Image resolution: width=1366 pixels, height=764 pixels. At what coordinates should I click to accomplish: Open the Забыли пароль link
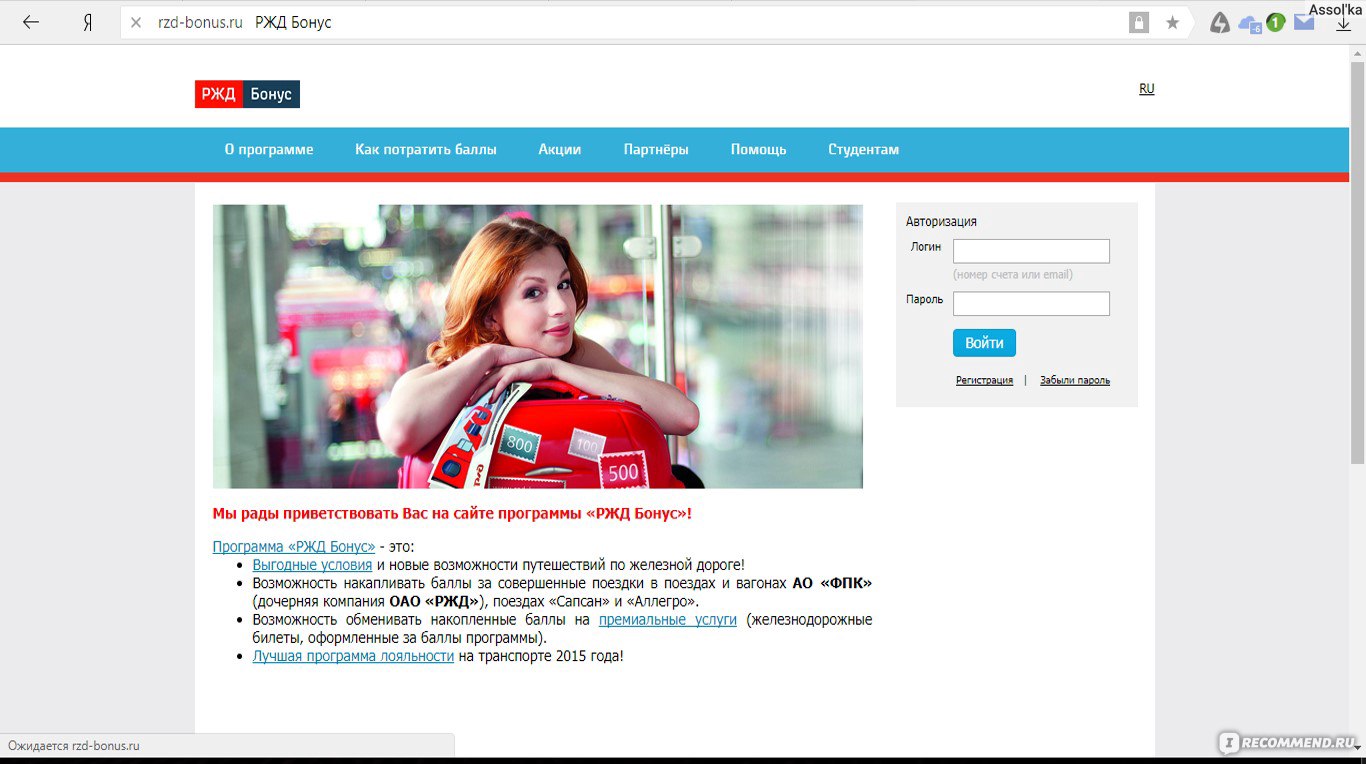(1075, 380)
